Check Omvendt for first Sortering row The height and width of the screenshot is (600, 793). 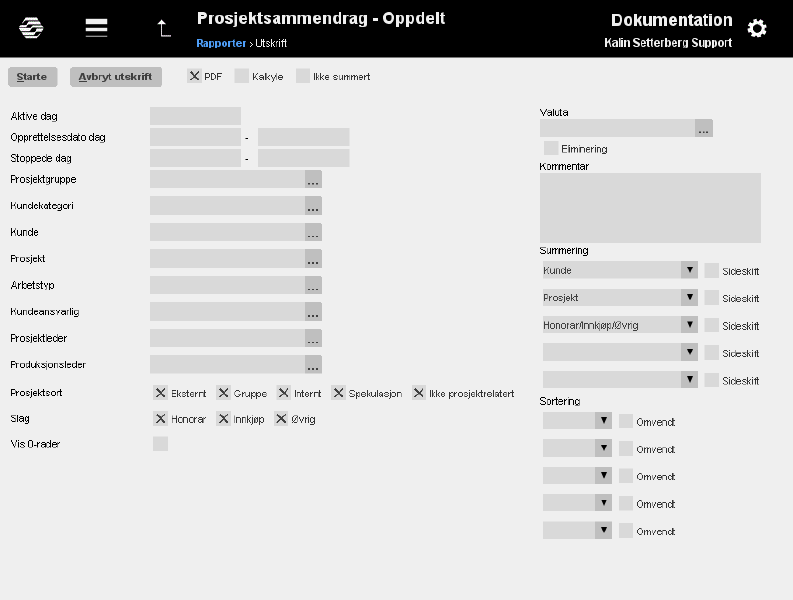(x=626, y=421)
